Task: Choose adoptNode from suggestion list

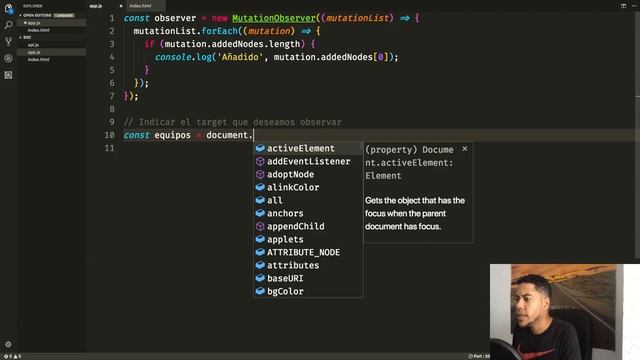Action: point(308,175)
